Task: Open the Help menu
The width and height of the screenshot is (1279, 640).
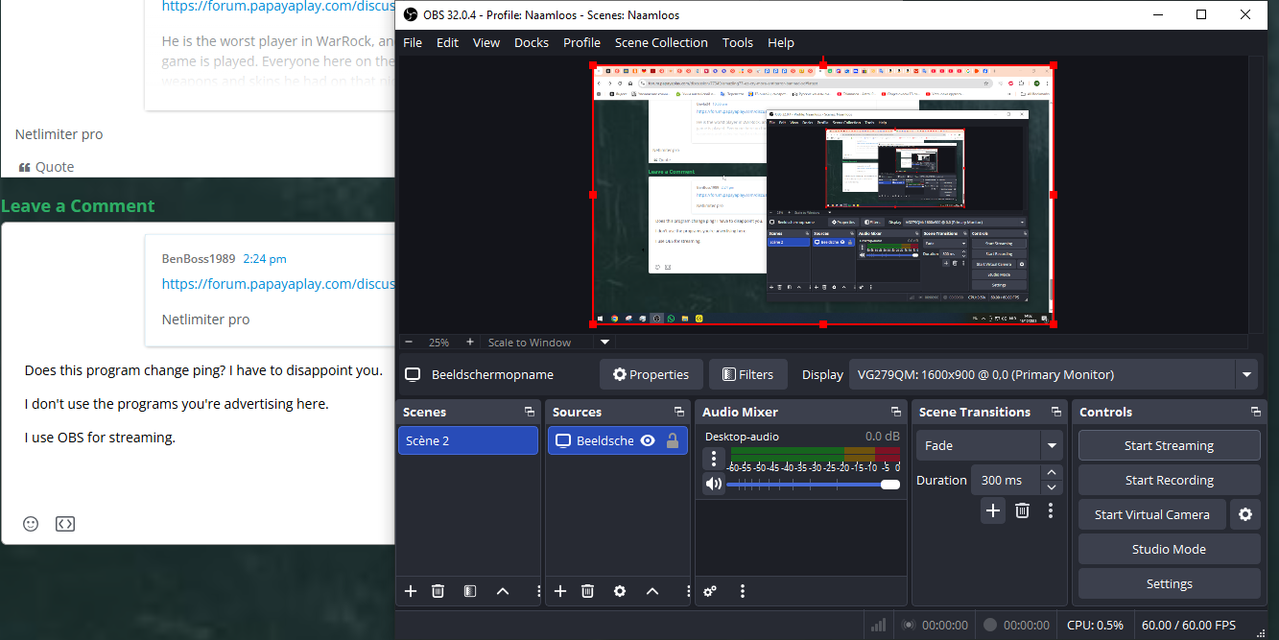Action: click(x=780, y=43)
